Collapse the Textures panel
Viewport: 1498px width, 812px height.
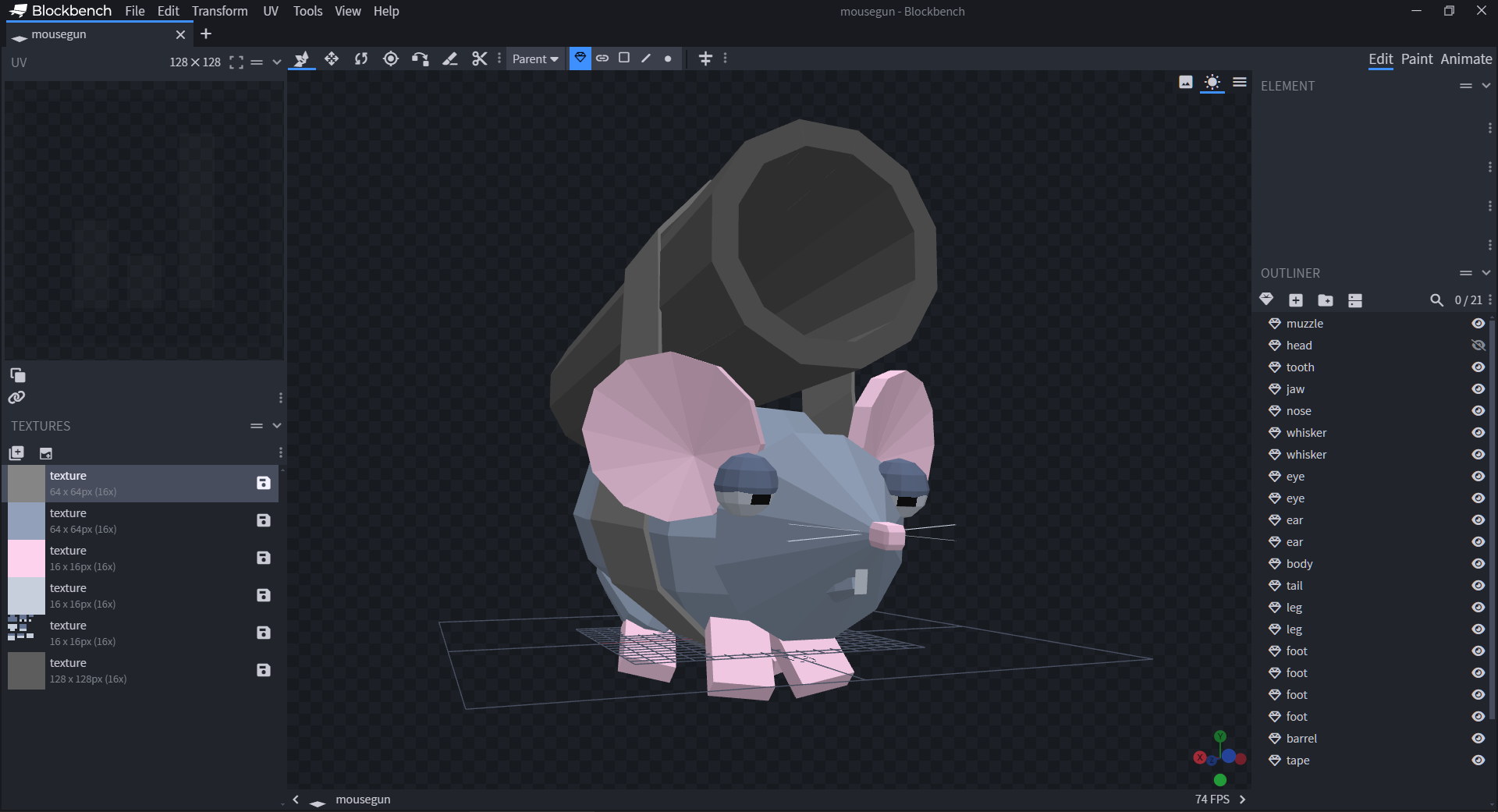click(277, 426)
